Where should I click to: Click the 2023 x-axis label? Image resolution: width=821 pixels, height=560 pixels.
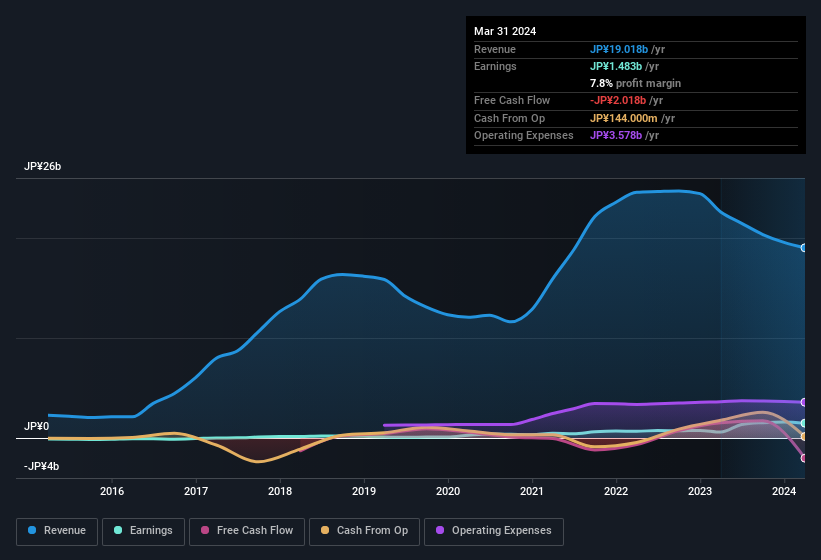700,491
